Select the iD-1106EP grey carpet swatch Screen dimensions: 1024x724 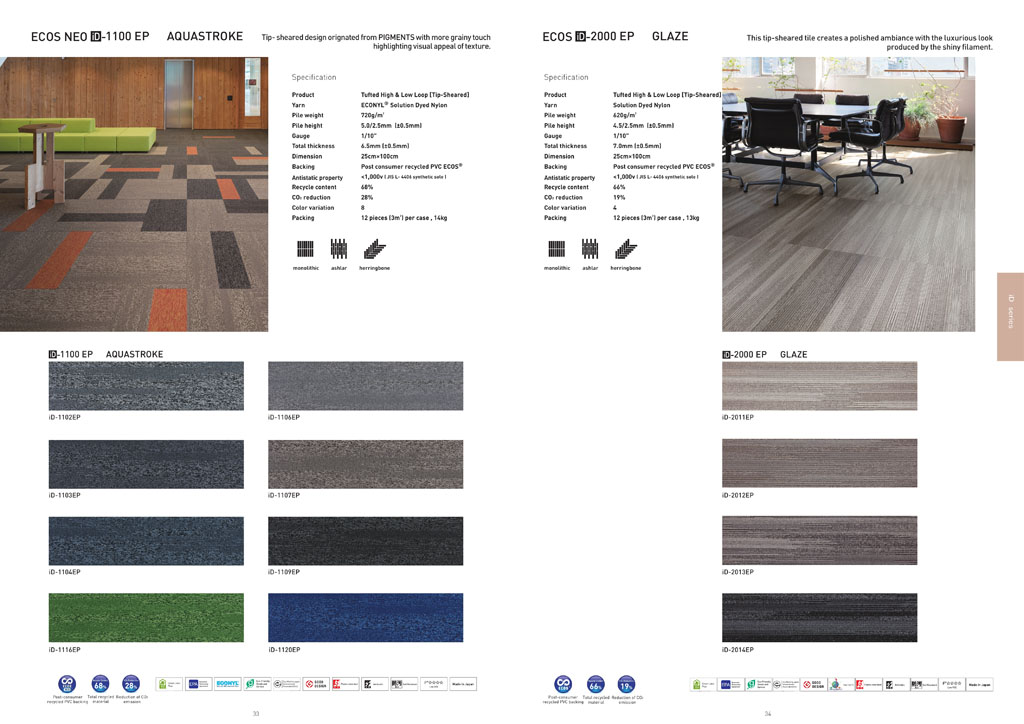pyautogui.click(x=366, y=386)
